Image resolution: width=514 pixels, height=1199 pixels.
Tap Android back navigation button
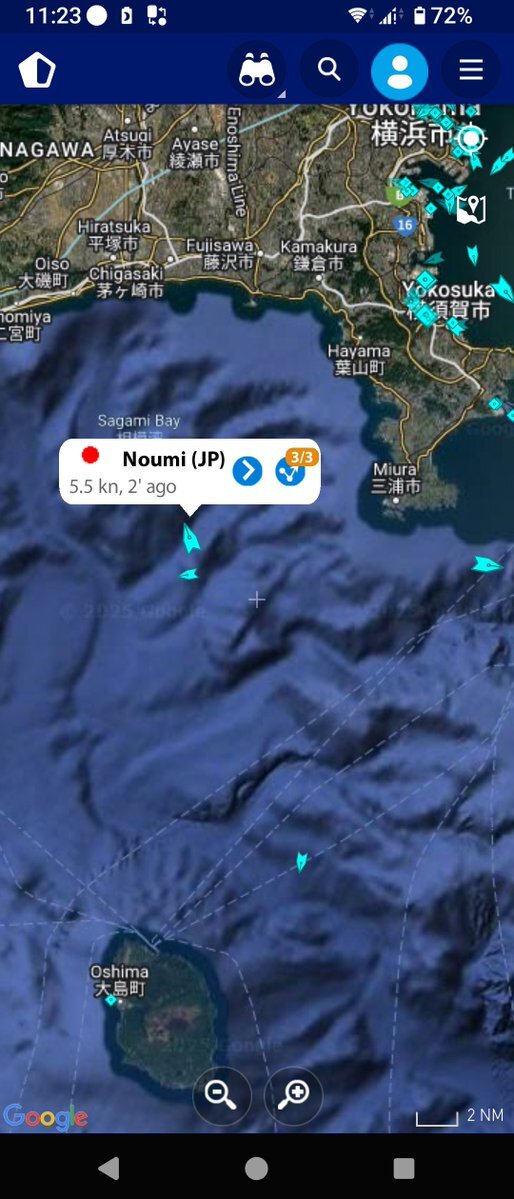click(109, 1168)
